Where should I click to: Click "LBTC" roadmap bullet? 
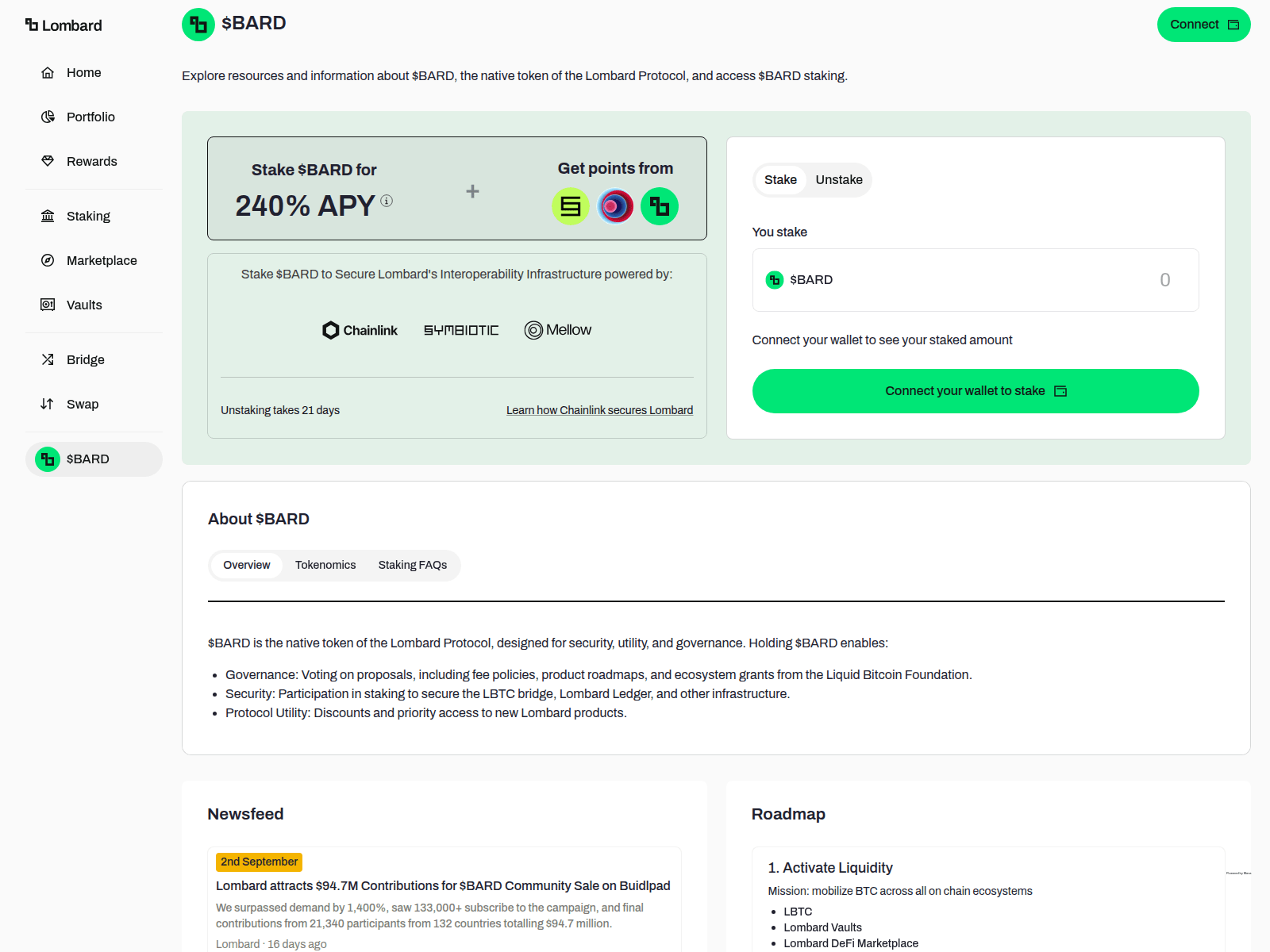[798, 912]
